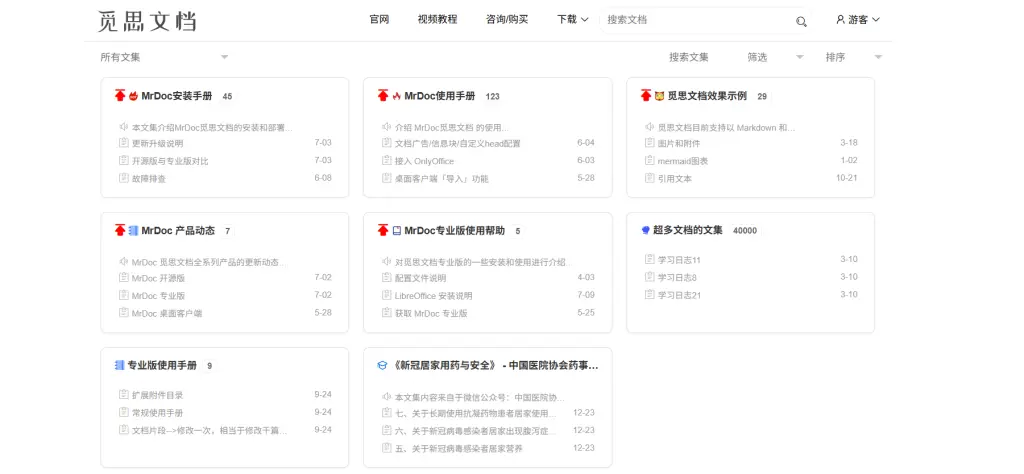Click speaker icon in MrDoc使用手册 description
Image resolution: width=1024 pixels, height=474 pixels.
pyautogui.click(x=387, y=127)
